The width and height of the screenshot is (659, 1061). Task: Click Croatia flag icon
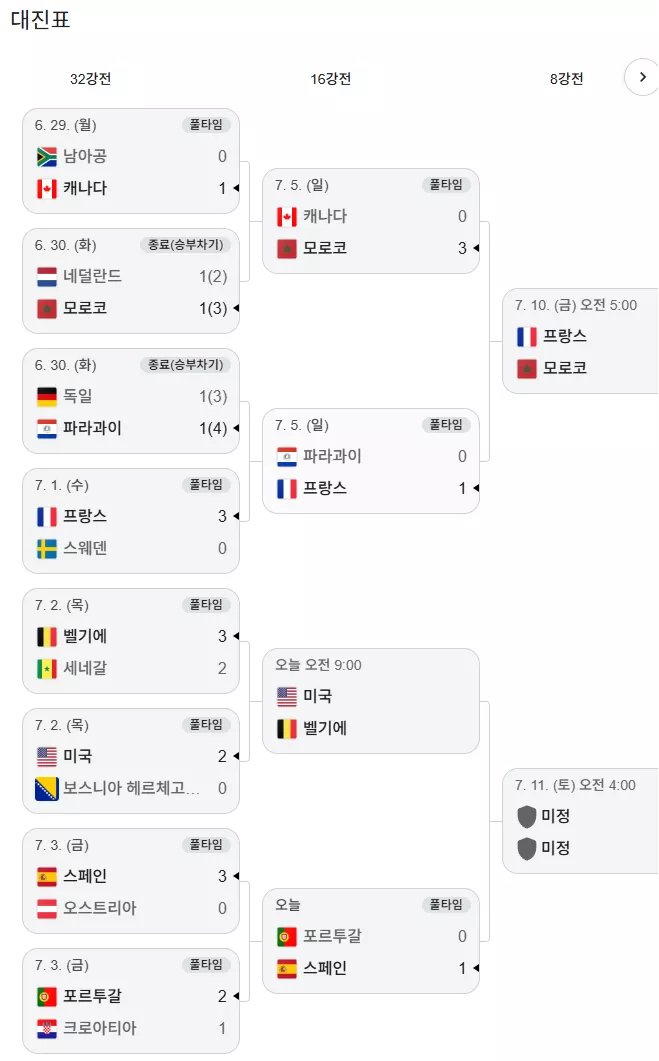coord(47,1029)
